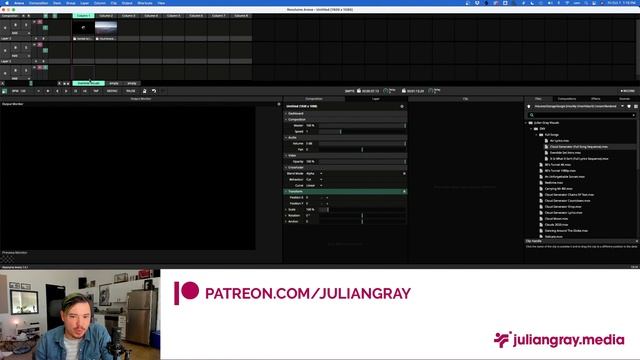Close the Clip Handle help box
Screen dimensions: 640x360
pyautogui.click(x=636, y=241)
